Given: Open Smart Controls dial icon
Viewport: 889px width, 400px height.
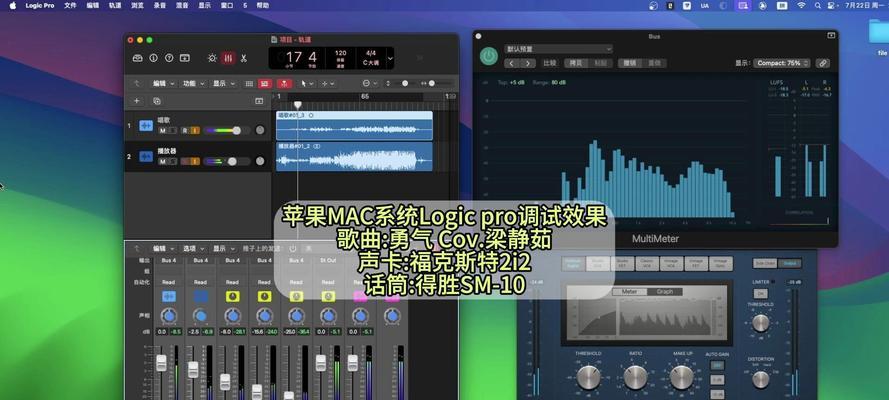Looking at the screenshot, I should 212,58.
